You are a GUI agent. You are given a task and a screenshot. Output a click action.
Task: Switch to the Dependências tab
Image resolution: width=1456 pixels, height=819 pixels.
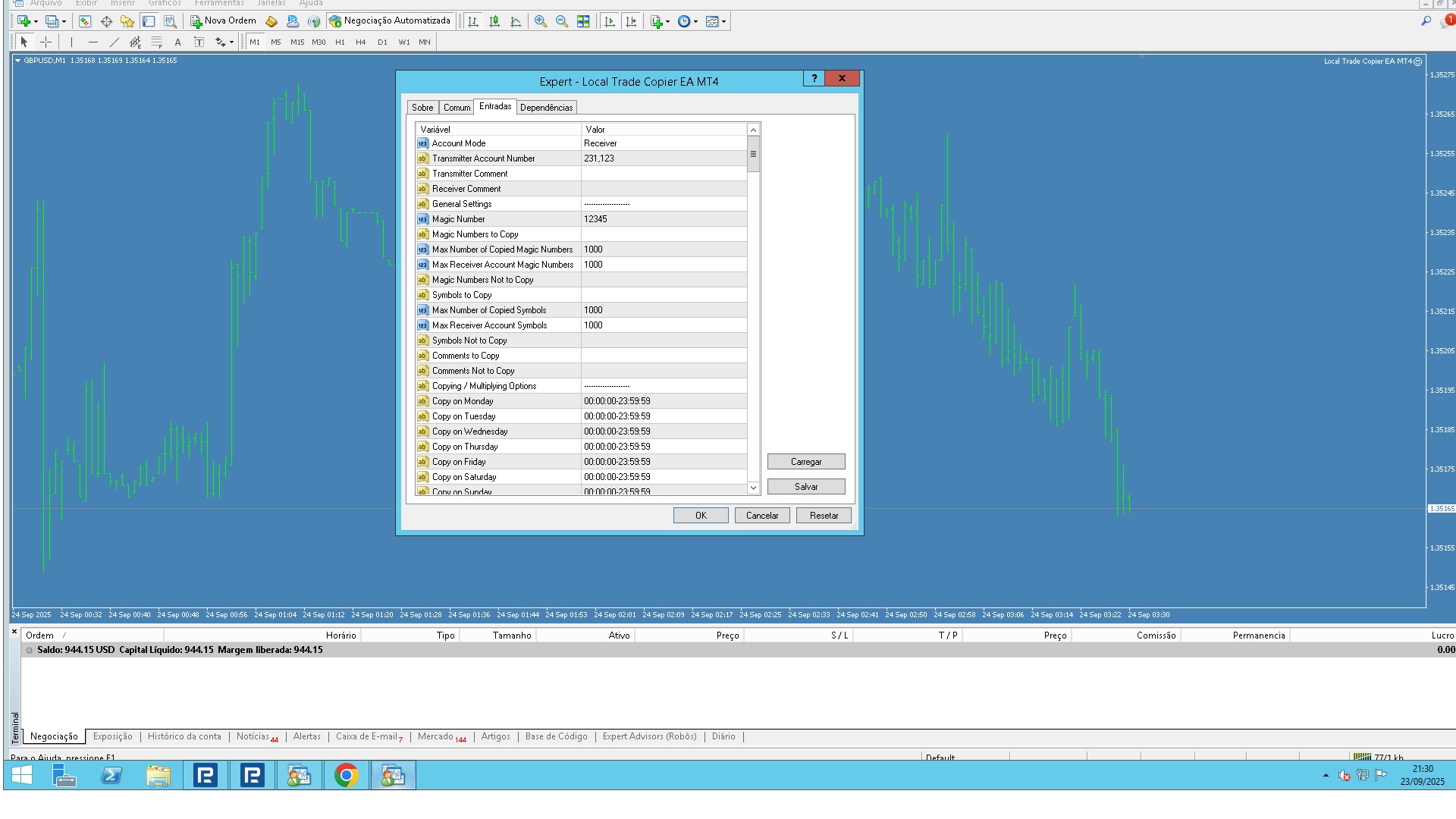click(x=546, y=108)
